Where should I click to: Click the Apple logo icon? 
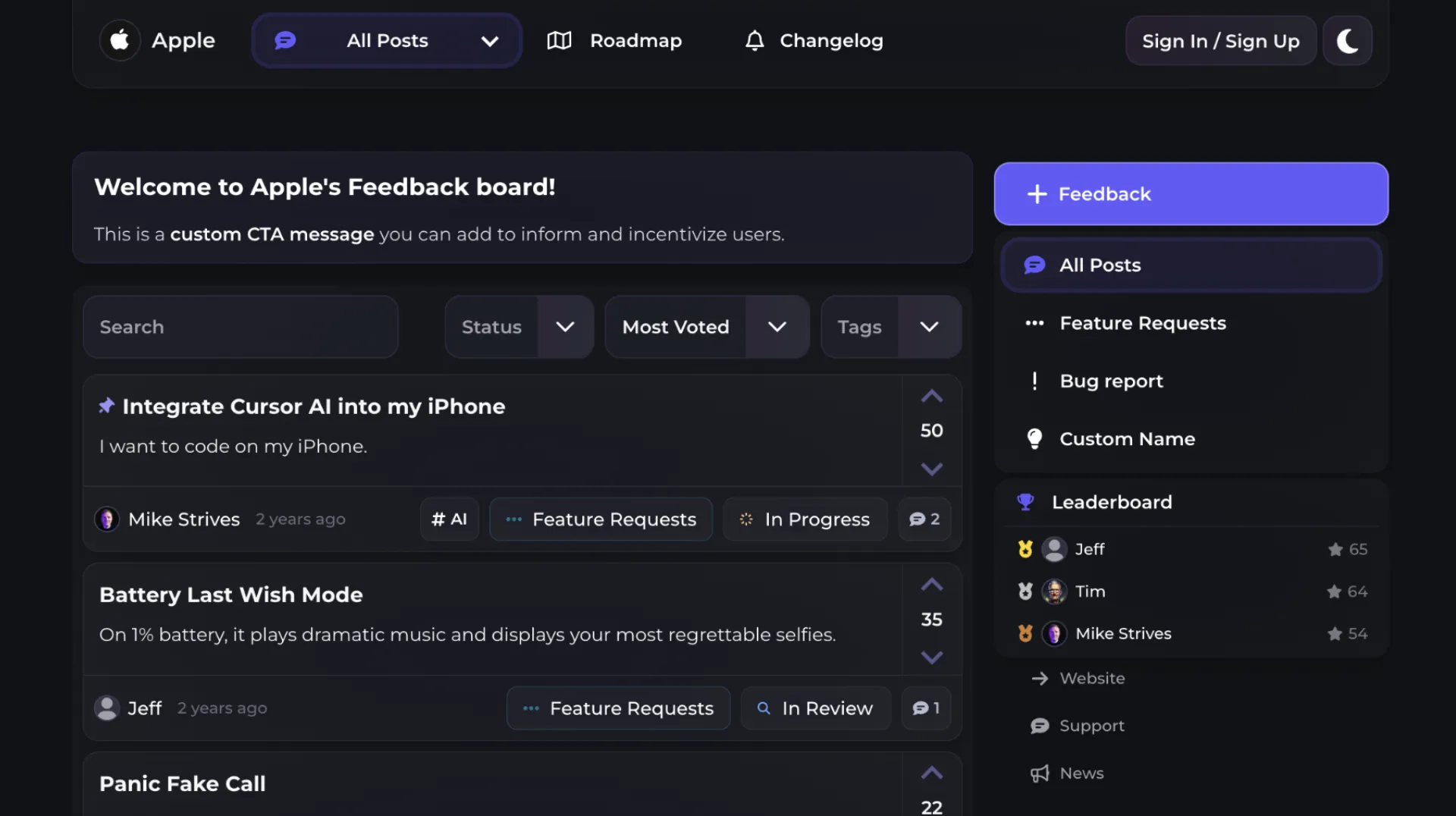[x=120, y=40]
